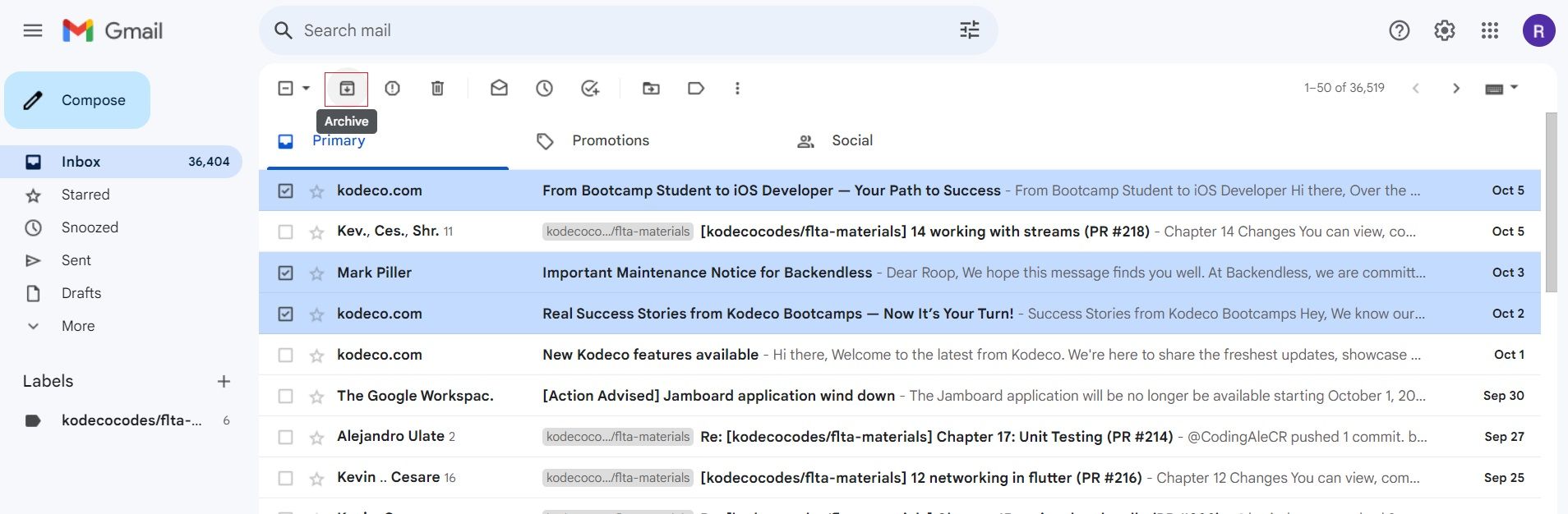The height and width of the screenshot is (514, 1568).
Task: Open the select-all dropdown arrow
Action: coord(307,89)
